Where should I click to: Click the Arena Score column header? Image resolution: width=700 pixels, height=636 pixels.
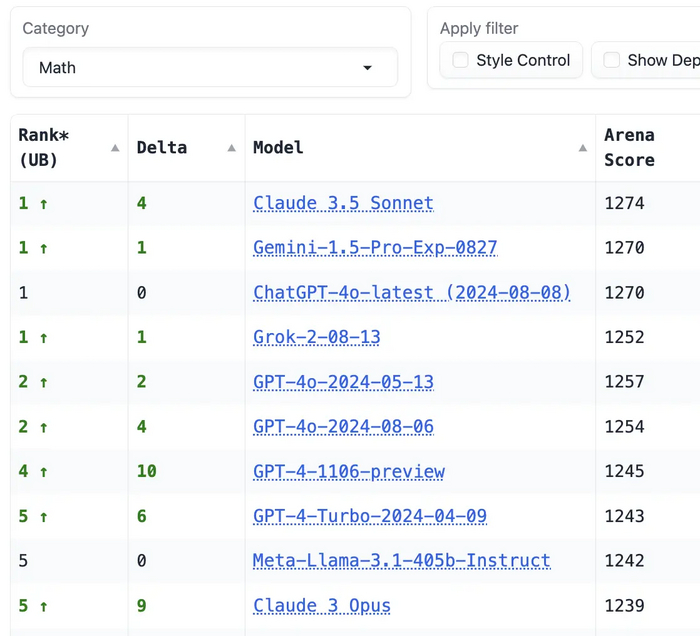click(x=629, y=147)
